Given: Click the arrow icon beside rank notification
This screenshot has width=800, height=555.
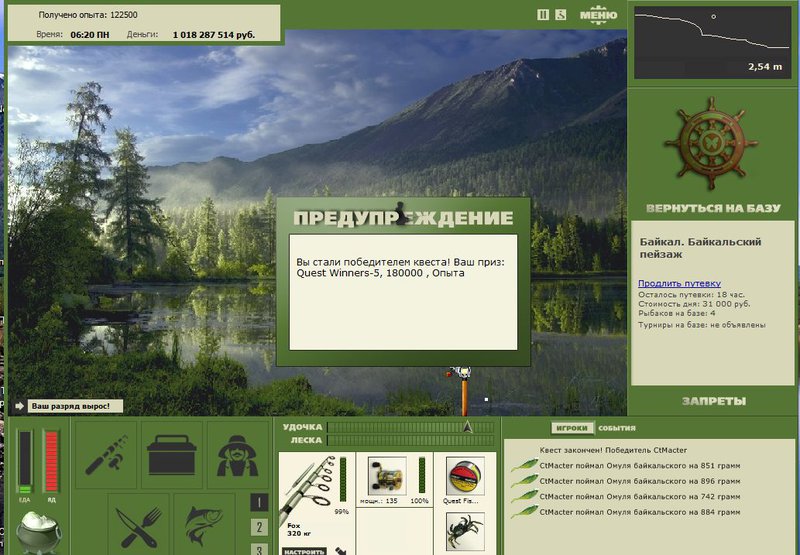Looking at the screenshot, I should point(19,406).
